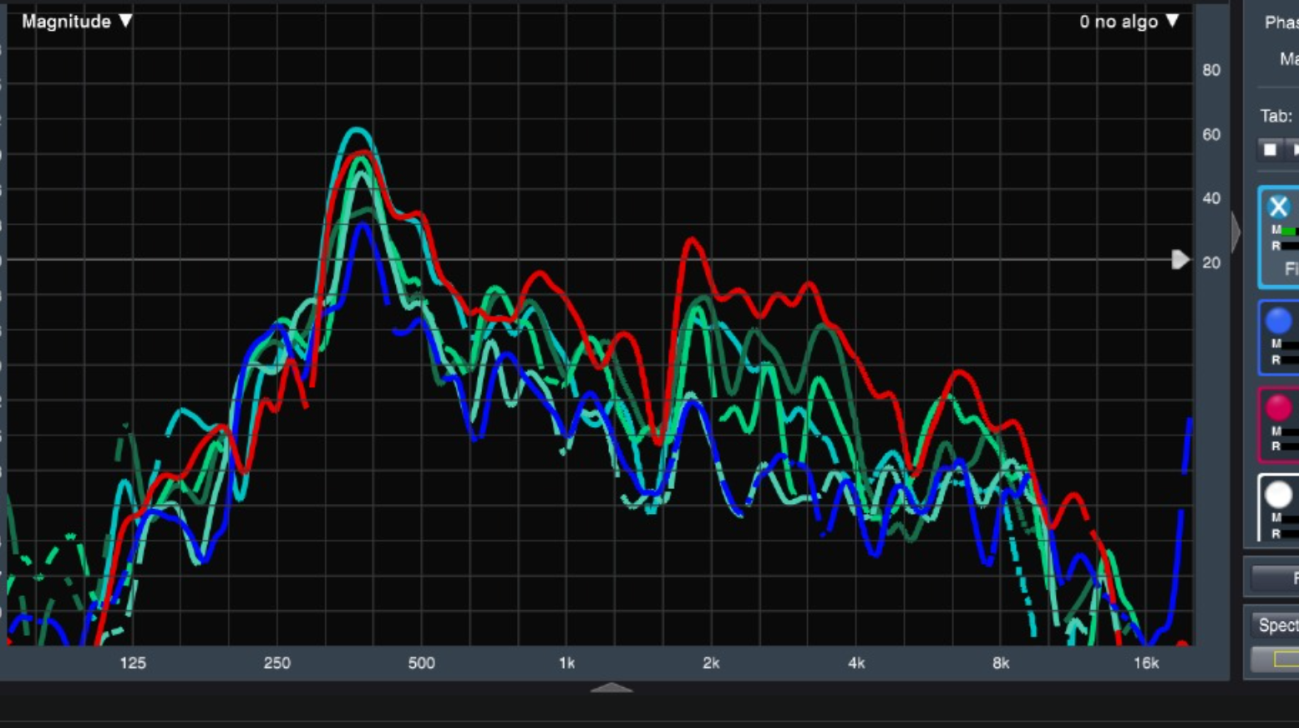Click the 80 dB magnitude scale label
This screenshot has height=728, width=1299.
click(1211, 70)
